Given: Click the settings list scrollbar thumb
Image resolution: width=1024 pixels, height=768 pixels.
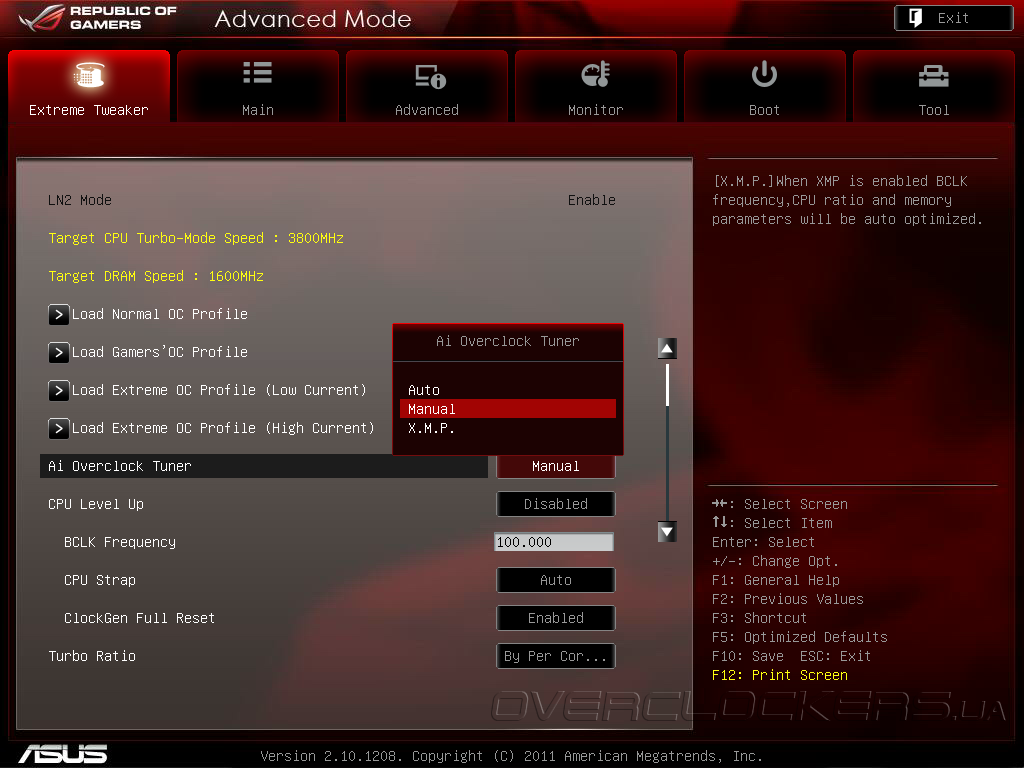Looking at the screenshot, I should tap(667, 385).
